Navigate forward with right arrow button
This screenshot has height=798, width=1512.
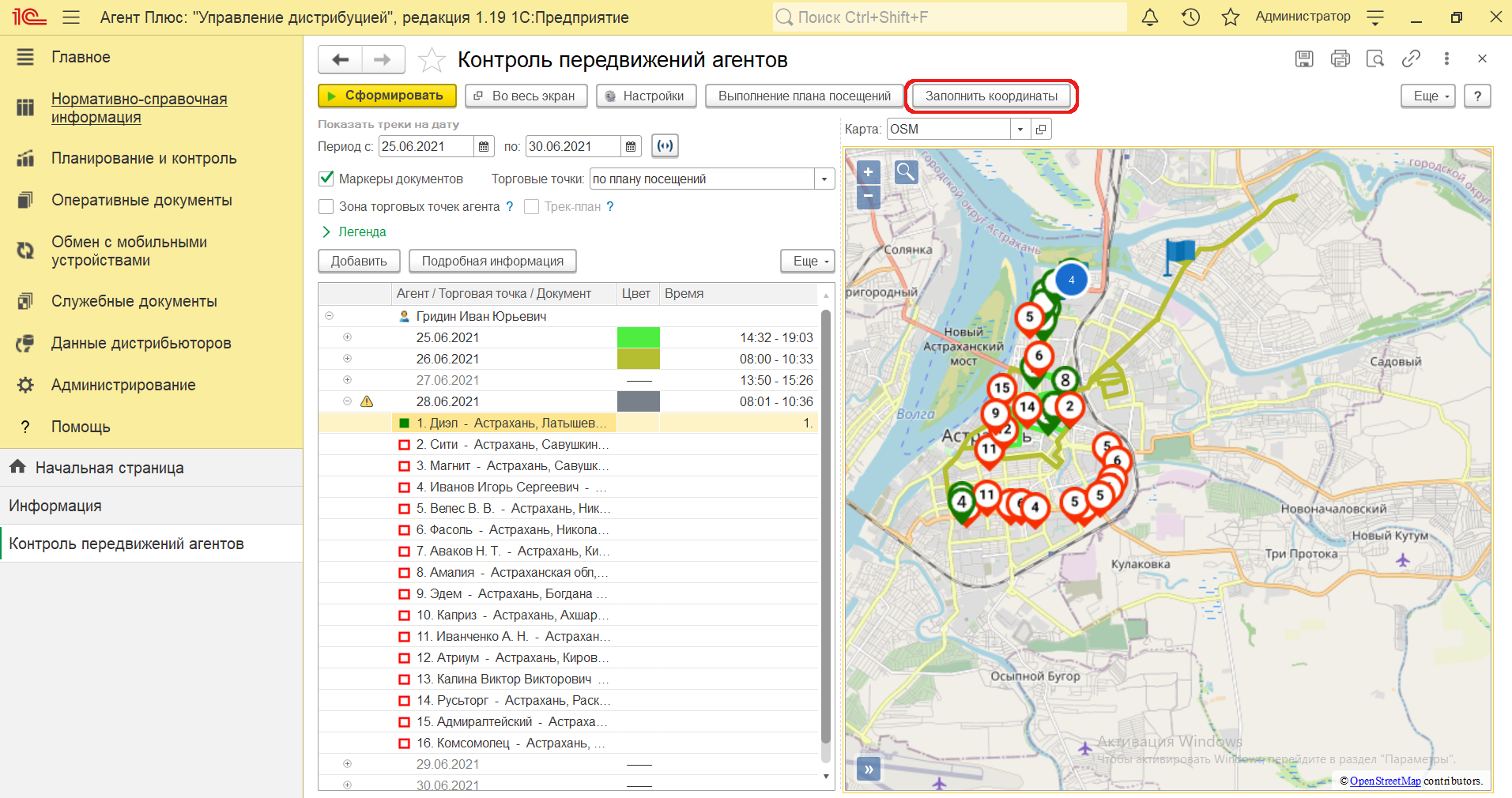click(383, 59)
